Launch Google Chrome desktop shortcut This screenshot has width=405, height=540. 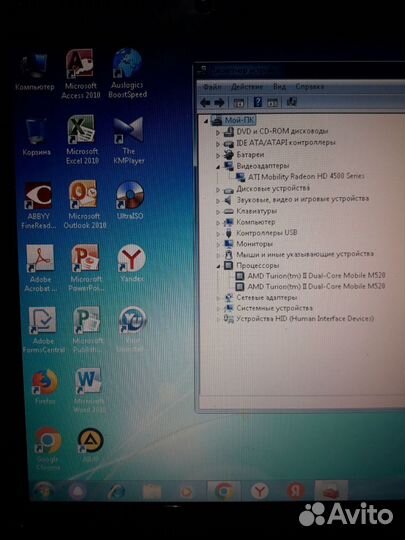click(48, 449)
